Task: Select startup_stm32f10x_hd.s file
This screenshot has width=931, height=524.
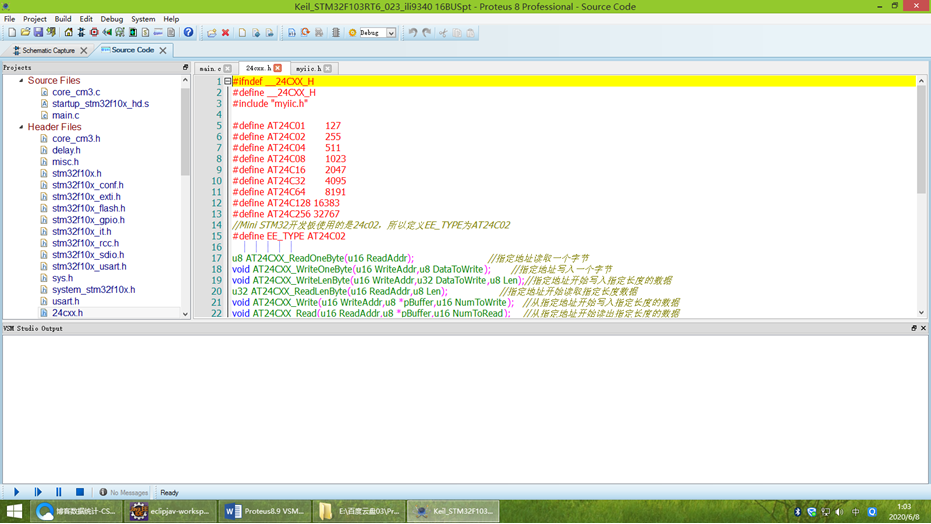Action: pyautogui.click(x=100, y=103)
